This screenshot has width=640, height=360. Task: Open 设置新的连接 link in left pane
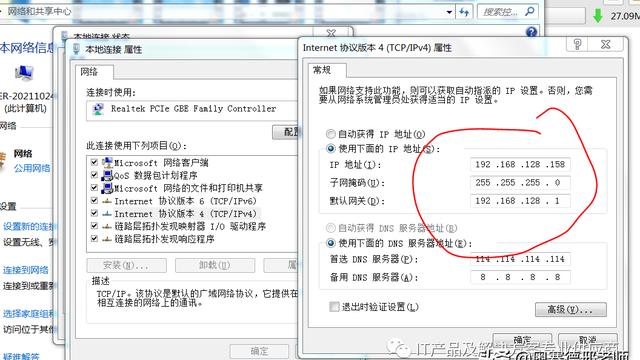click(29, 227)
